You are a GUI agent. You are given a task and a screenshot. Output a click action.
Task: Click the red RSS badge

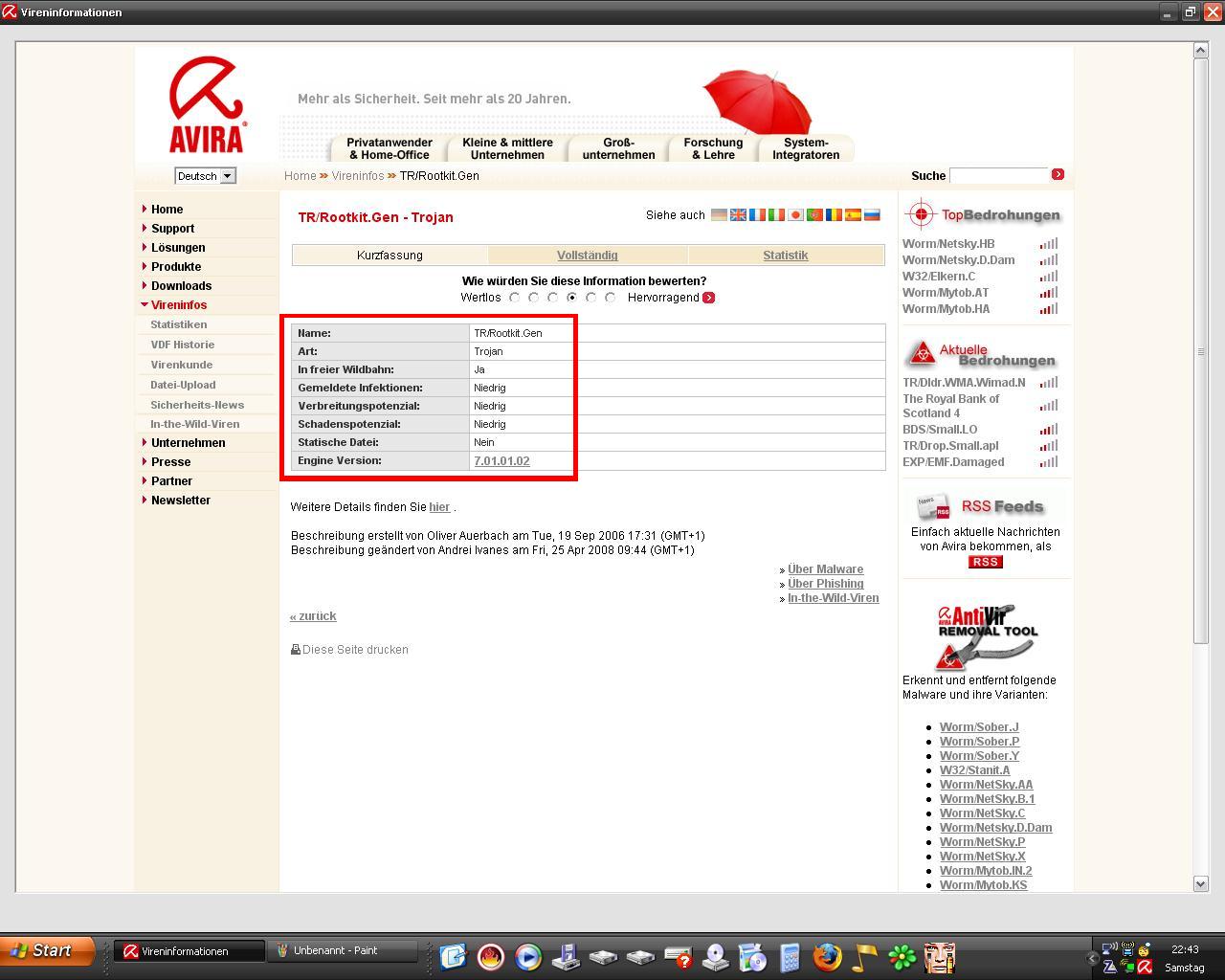click(x=985, y=562)
